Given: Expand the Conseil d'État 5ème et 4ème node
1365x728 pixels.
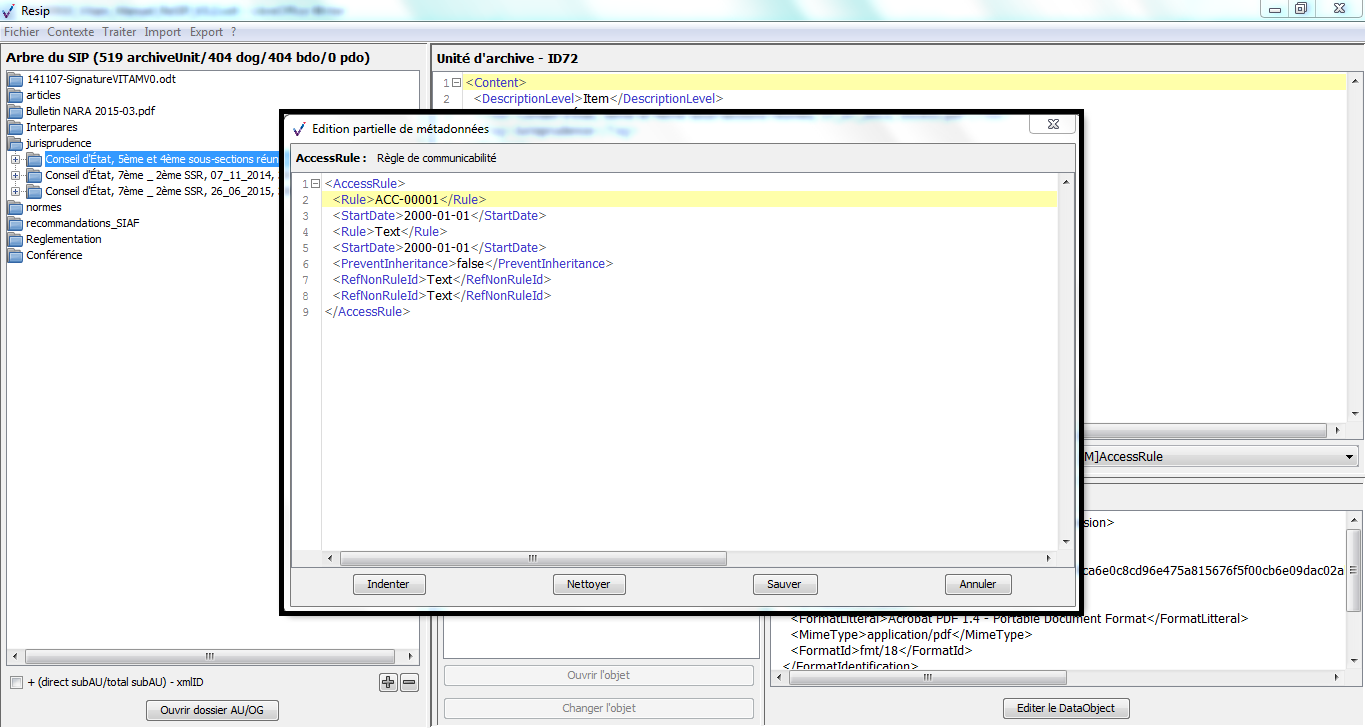Looking at the screenshot, I should coord(16,160).
